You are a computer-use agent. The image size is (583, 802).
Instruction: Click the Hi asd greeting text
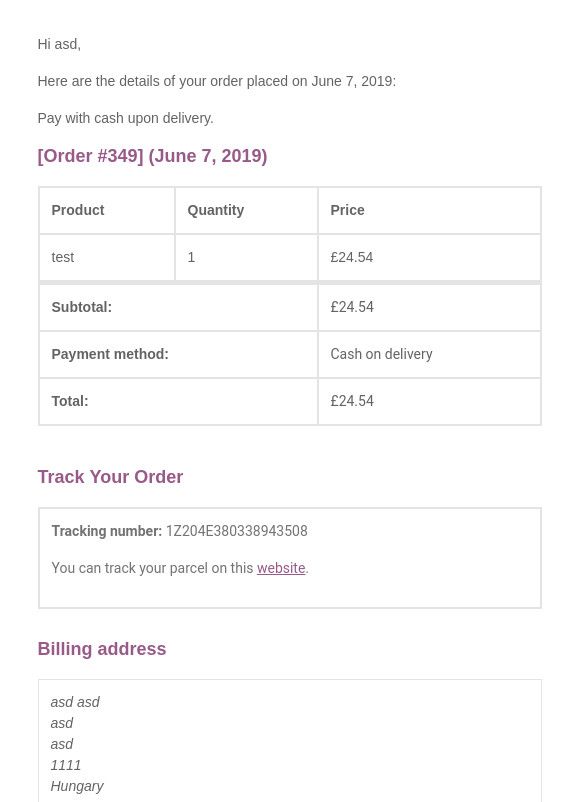pos(59,44)
